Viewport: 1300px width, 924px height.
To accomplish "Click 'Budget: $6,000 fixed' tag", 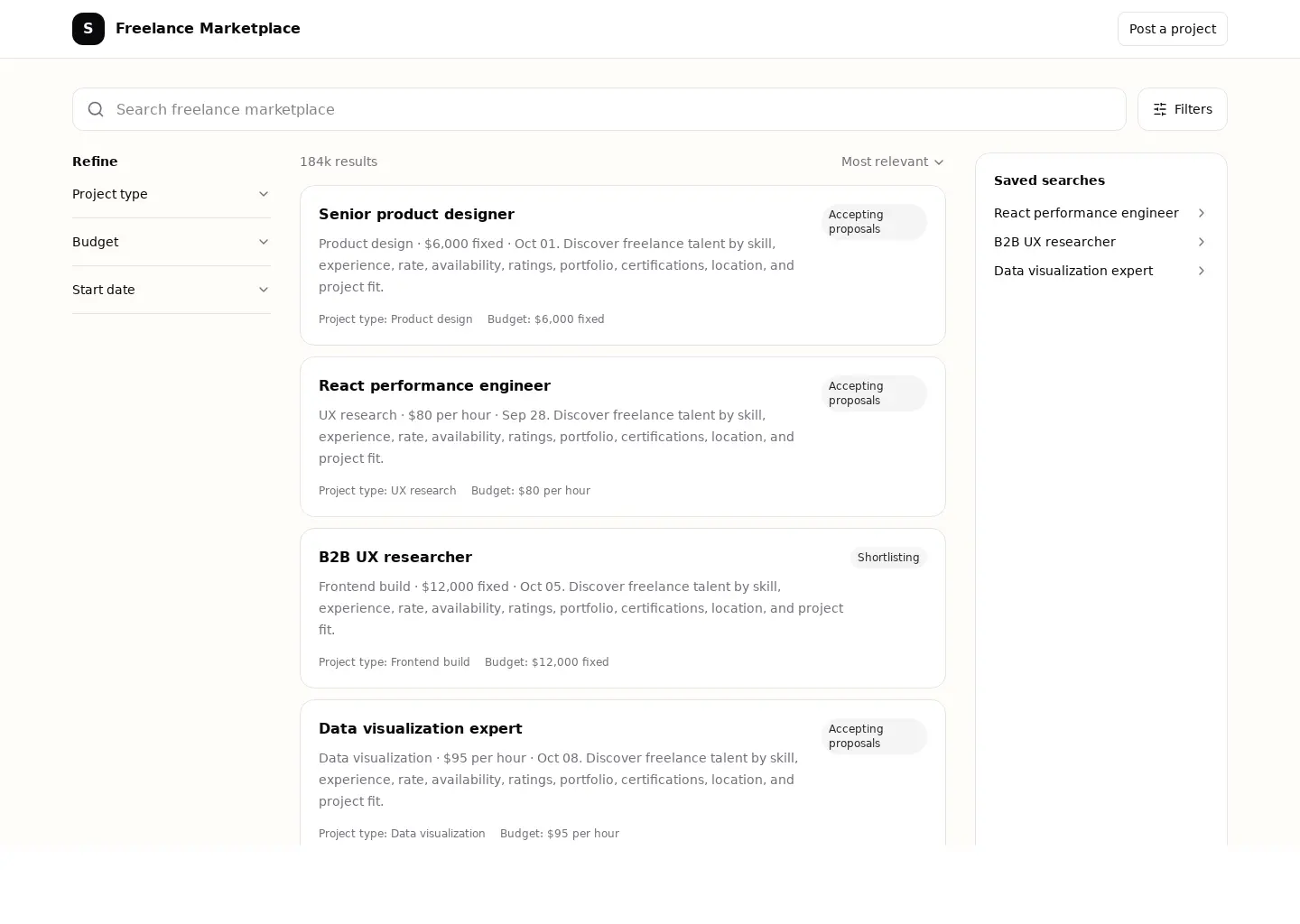I will (x=546, y=319).
